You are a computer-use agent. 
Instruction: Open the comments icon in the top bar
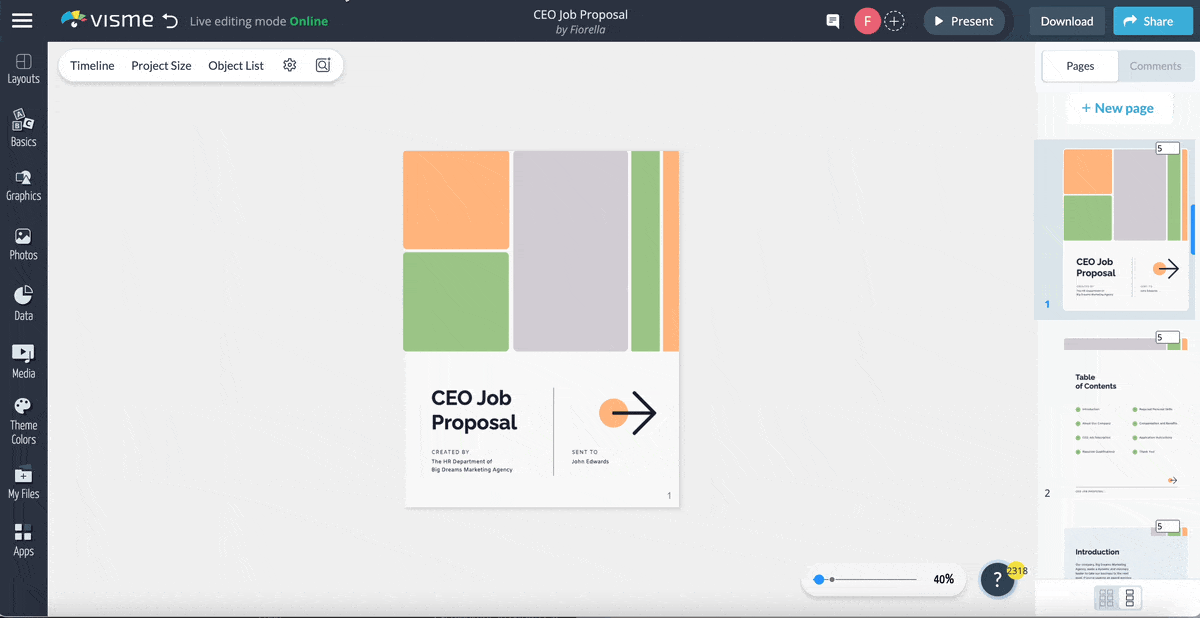point(832,20)
